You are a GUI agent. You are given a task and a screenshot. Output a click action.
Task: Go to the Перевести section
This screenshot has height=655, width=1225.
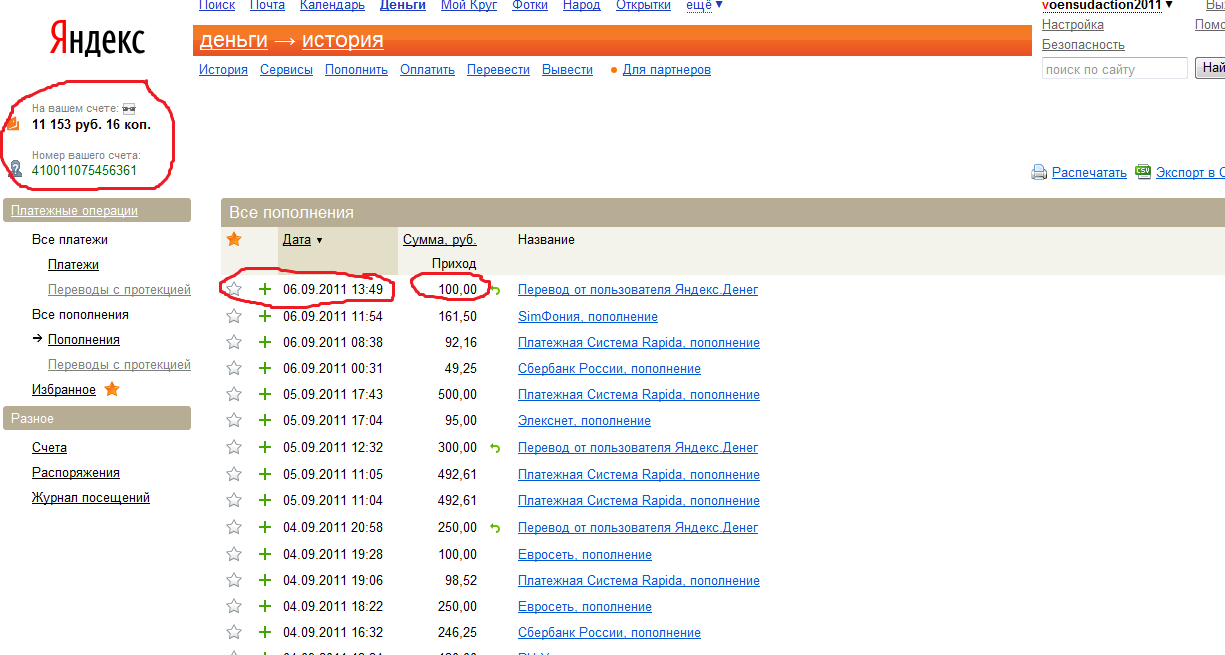pos(498,70)
